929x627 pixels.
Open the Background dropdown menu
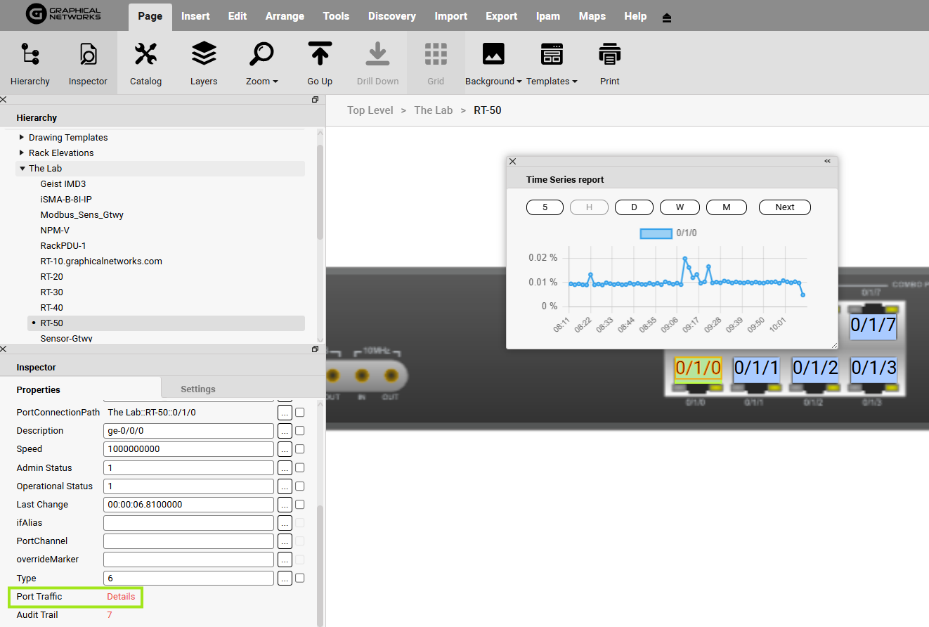(x=494, y=63)
